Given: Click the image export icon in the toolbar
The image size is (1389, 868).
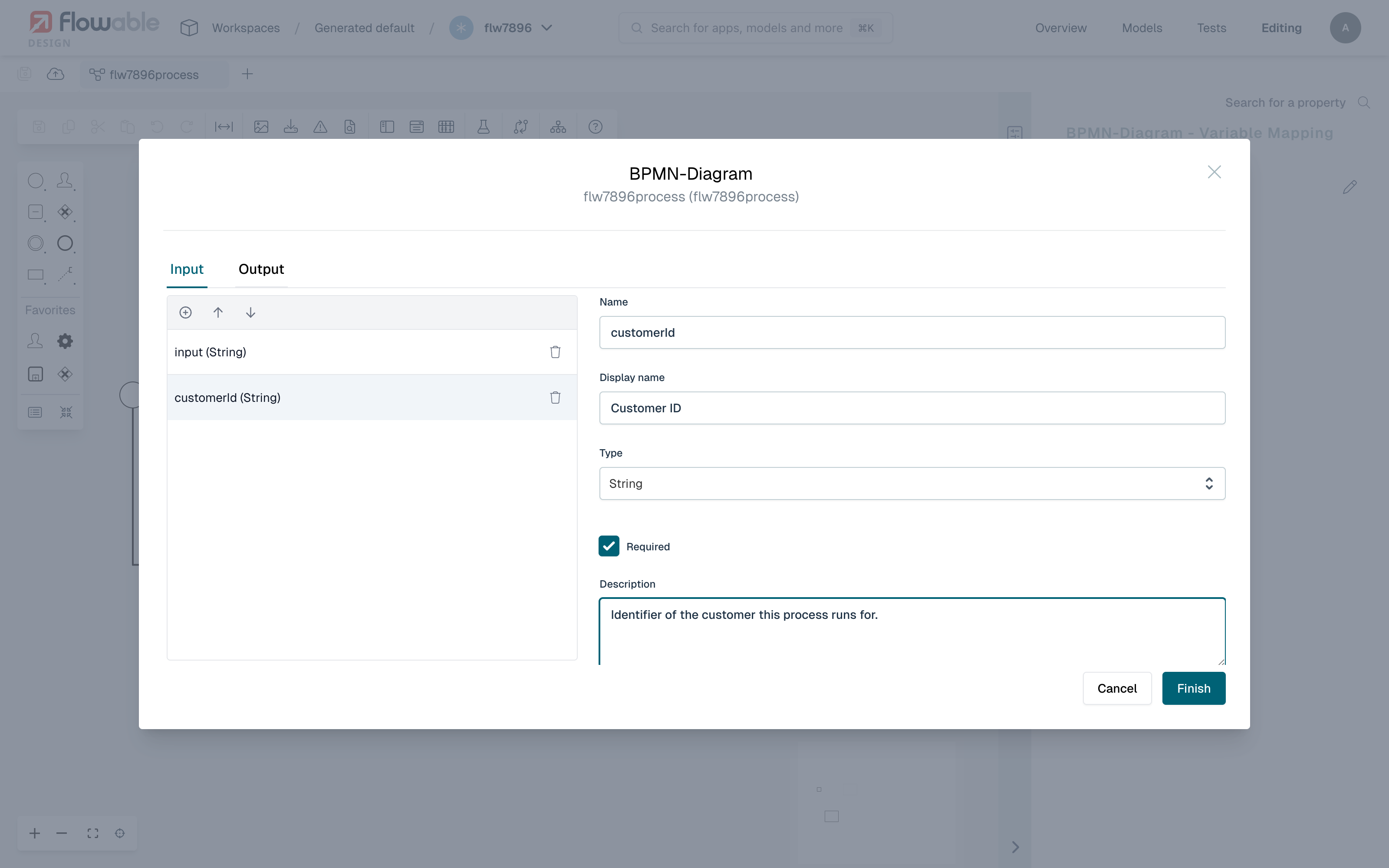Looking at the screenshot, I should [x=261, y=127].
